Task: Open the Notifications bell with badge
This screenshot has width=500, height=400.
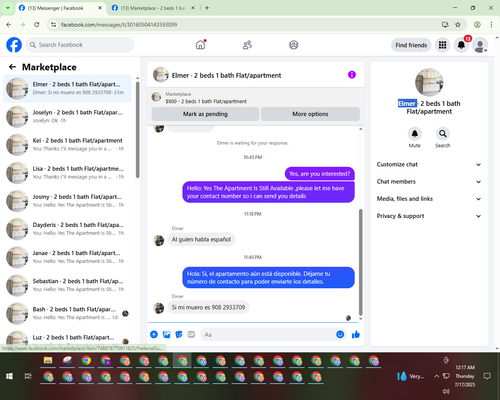Action: [x=461, y=45]
